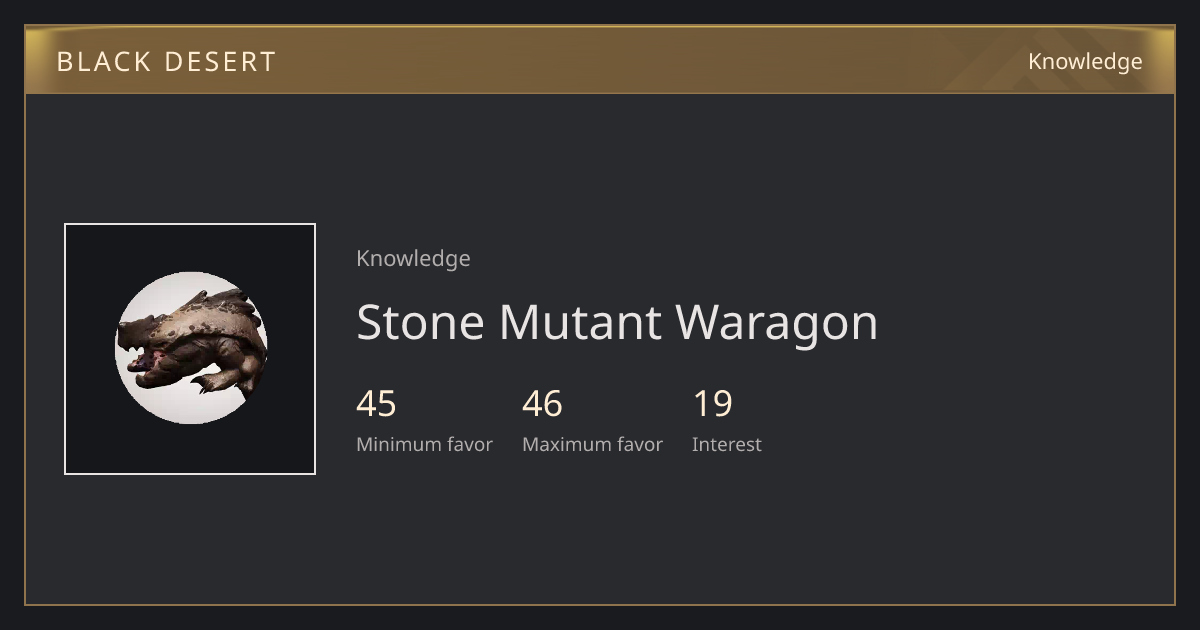Image resolution: width=1200 pixels, height=630 pixels.
Task: Click the maximum favor value 46
Action: (x=542, y=404)
